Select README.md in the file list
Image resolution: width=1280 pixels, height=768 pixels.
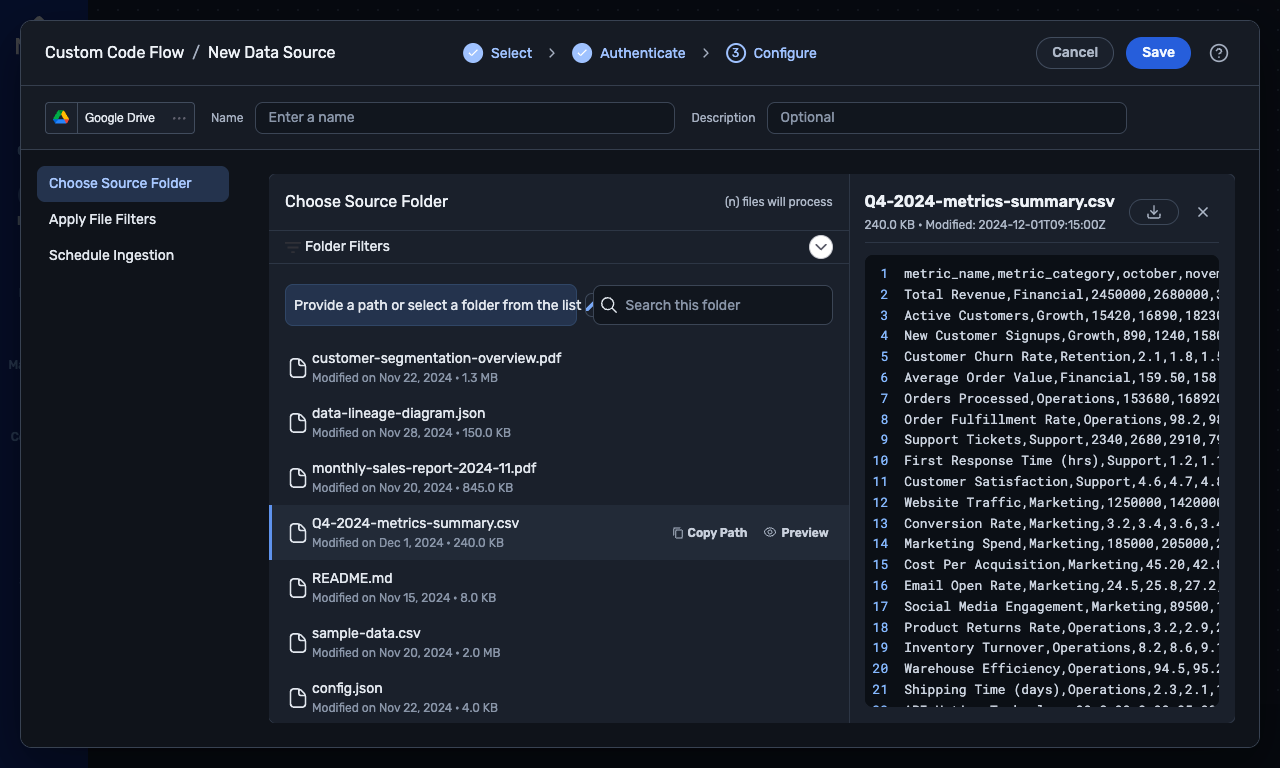coord(559,588)
